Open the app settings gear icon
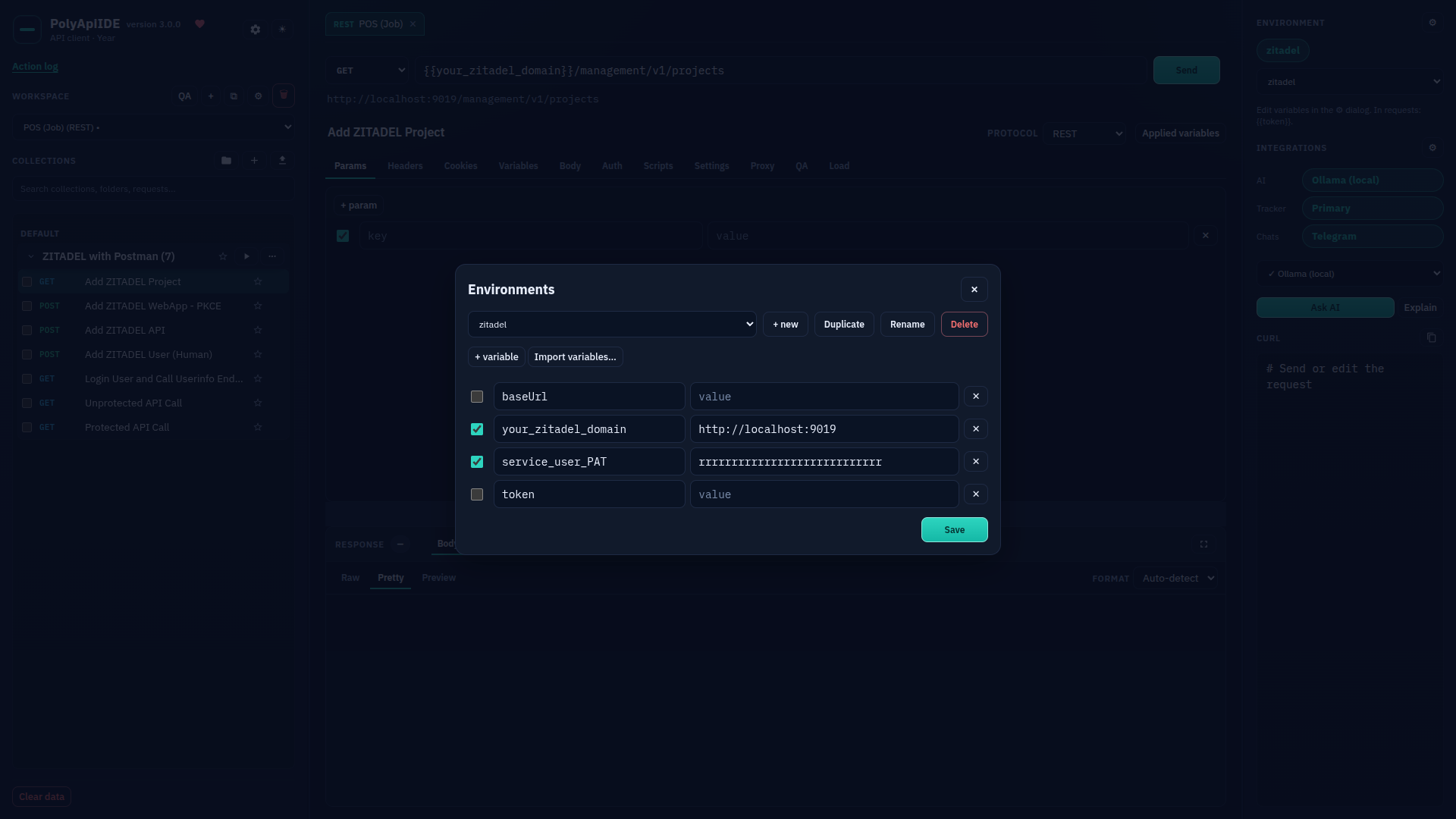This screenshot has width=1456, height=819. [x=256, y=30]
